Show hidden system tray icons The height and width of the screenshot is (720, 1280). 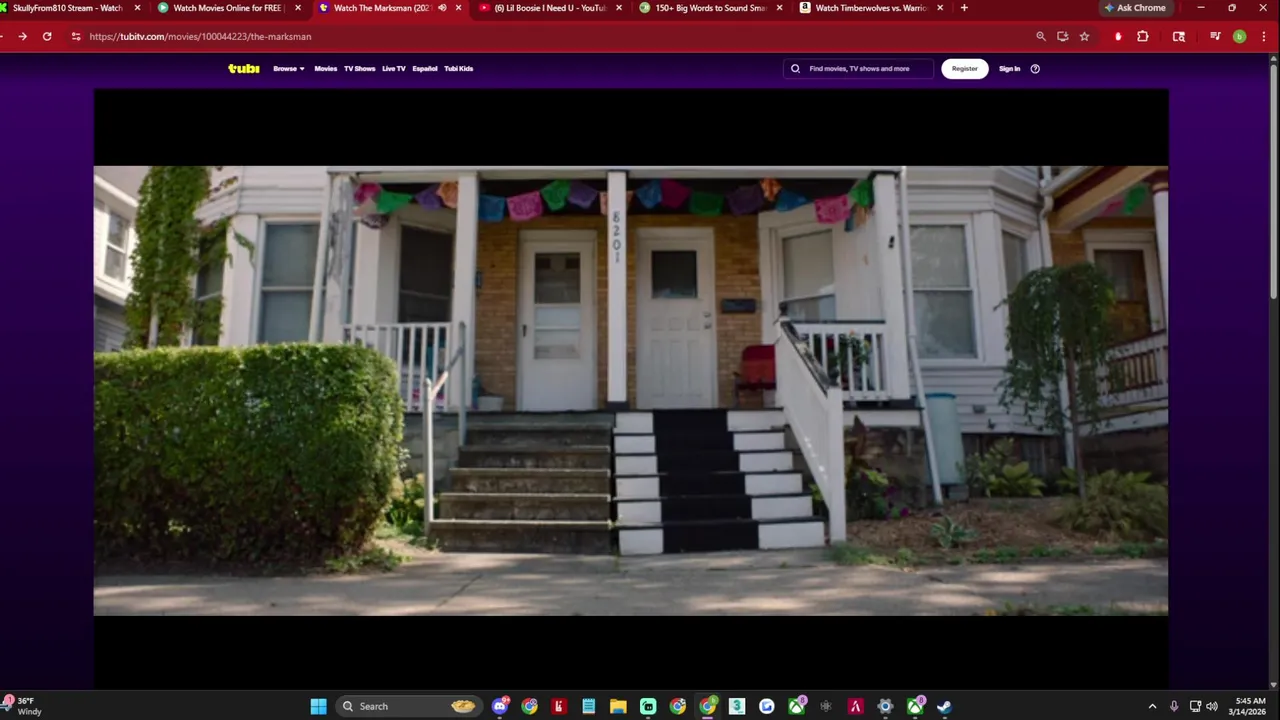click(1152, 707)
